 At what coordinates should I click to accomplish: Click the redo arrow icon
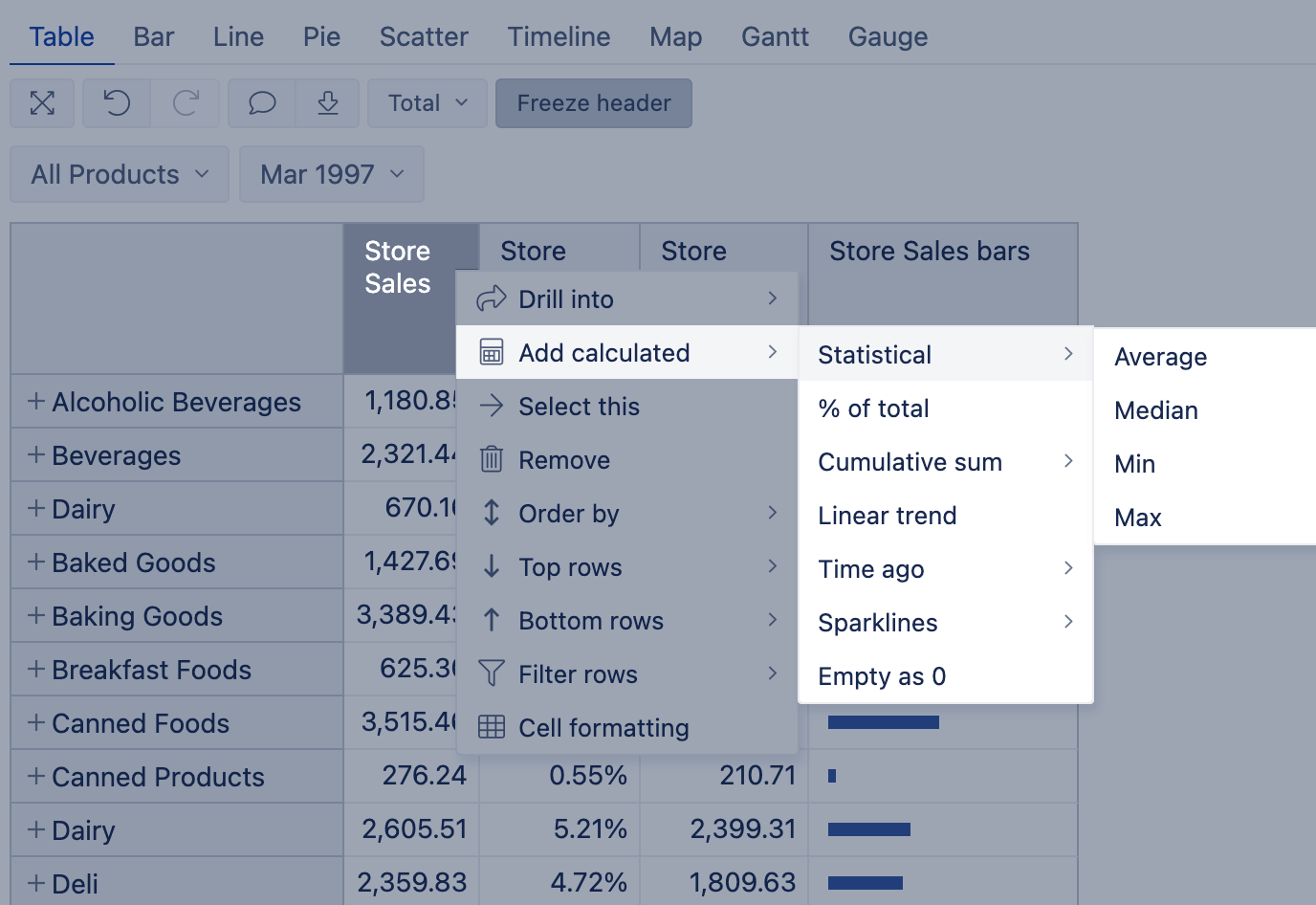pyautogui.click(x=186, y=103)
